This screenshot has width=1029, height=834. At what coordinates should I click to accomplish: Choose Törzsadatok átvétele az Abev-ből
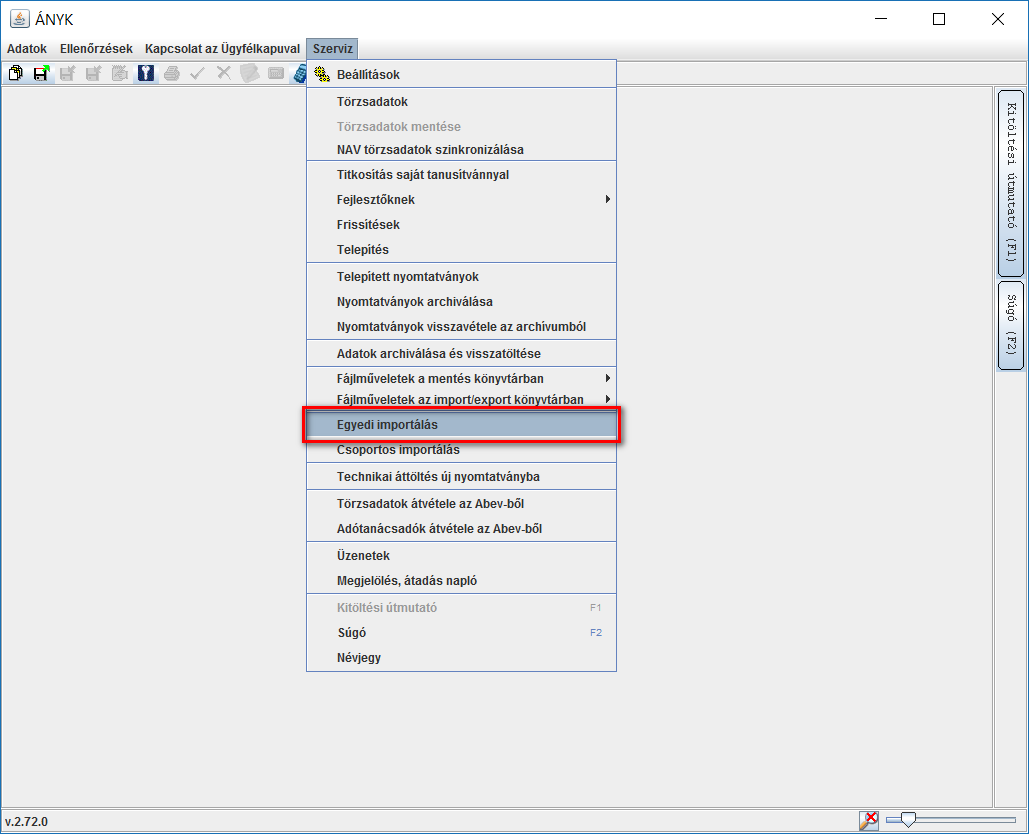461,504
